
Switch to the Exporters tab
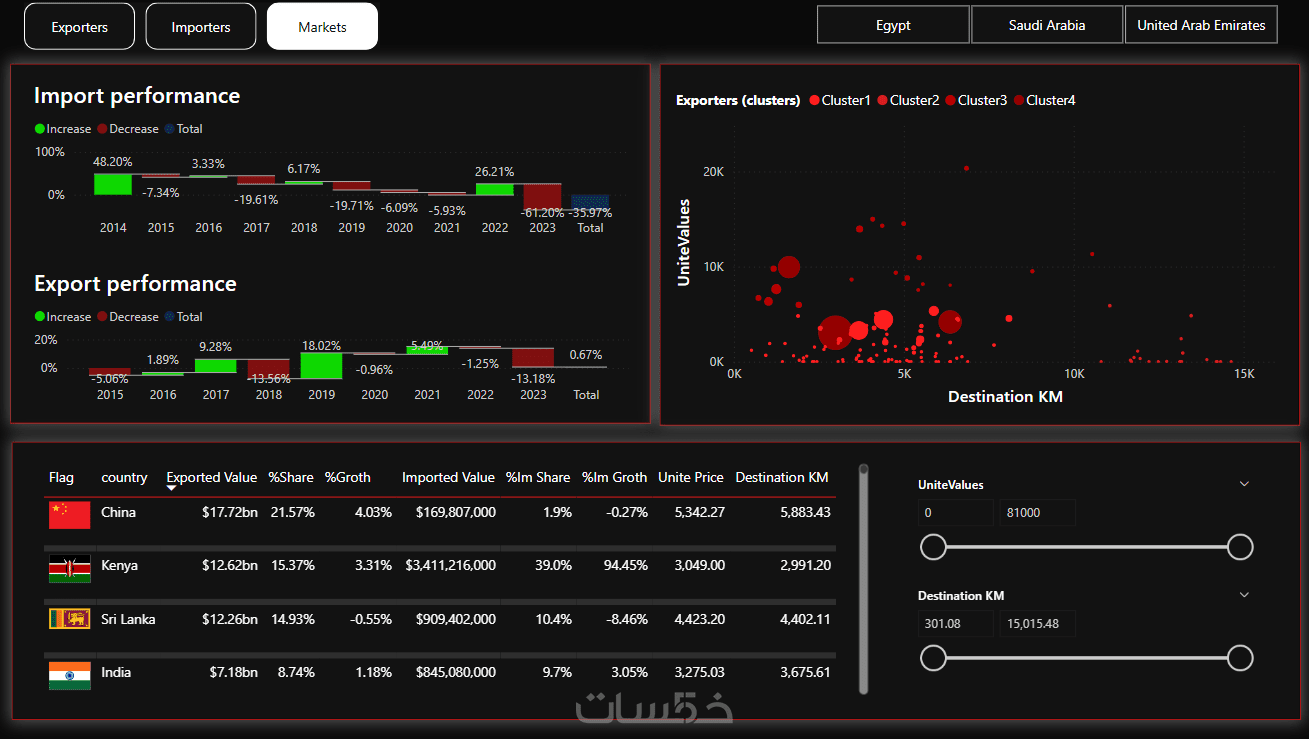(79, 27)
